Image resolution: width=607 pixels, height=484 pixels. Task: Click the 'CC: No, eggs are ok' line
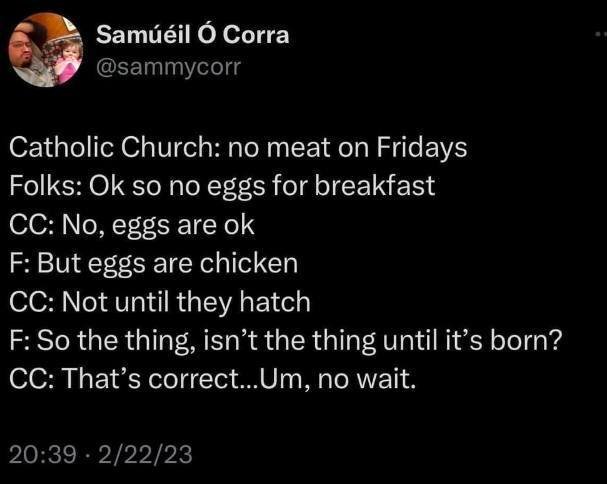tap(132, 224)
